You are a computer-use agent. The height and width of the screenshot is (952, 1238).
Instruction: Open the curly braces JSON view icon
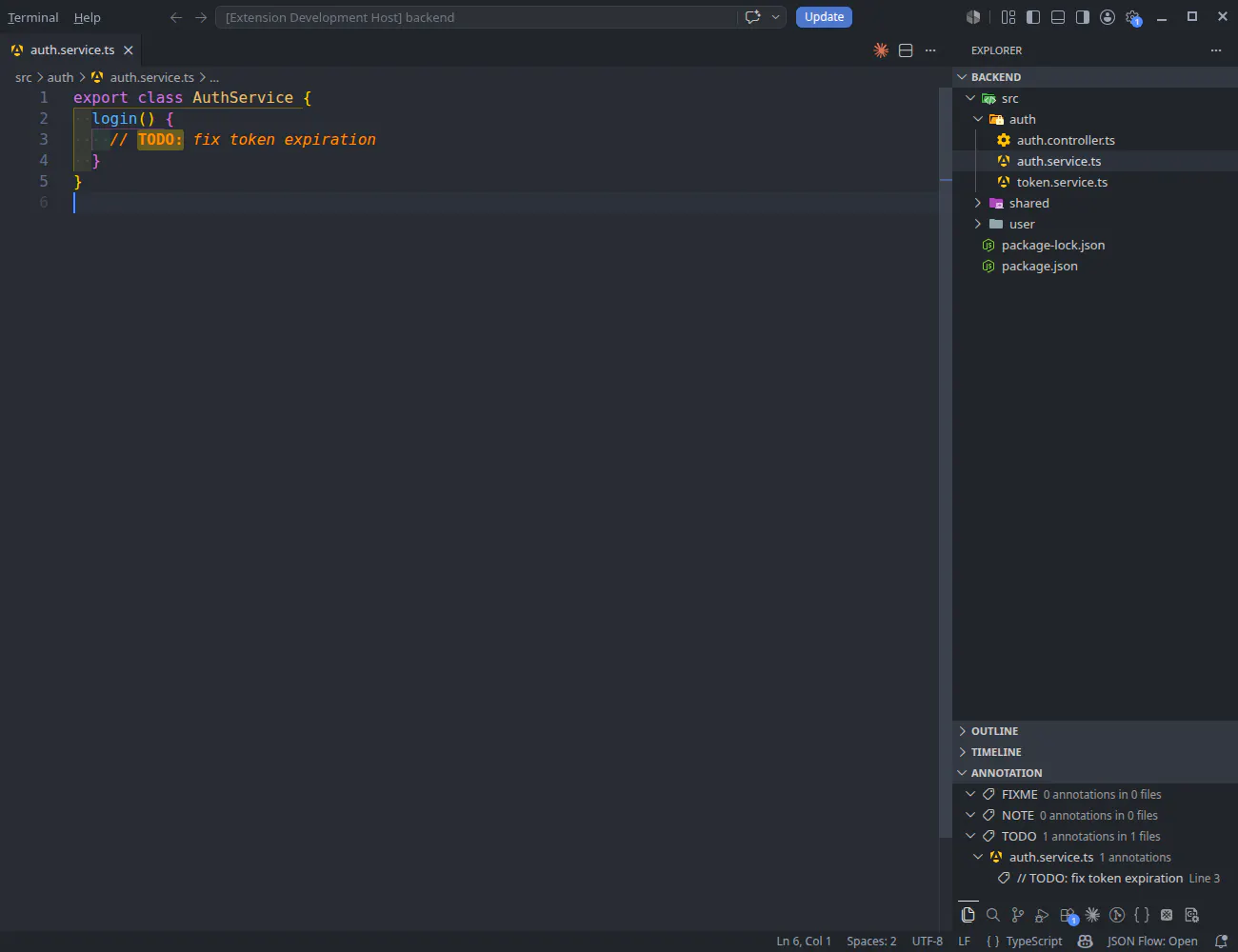(x=1142, y=915)
